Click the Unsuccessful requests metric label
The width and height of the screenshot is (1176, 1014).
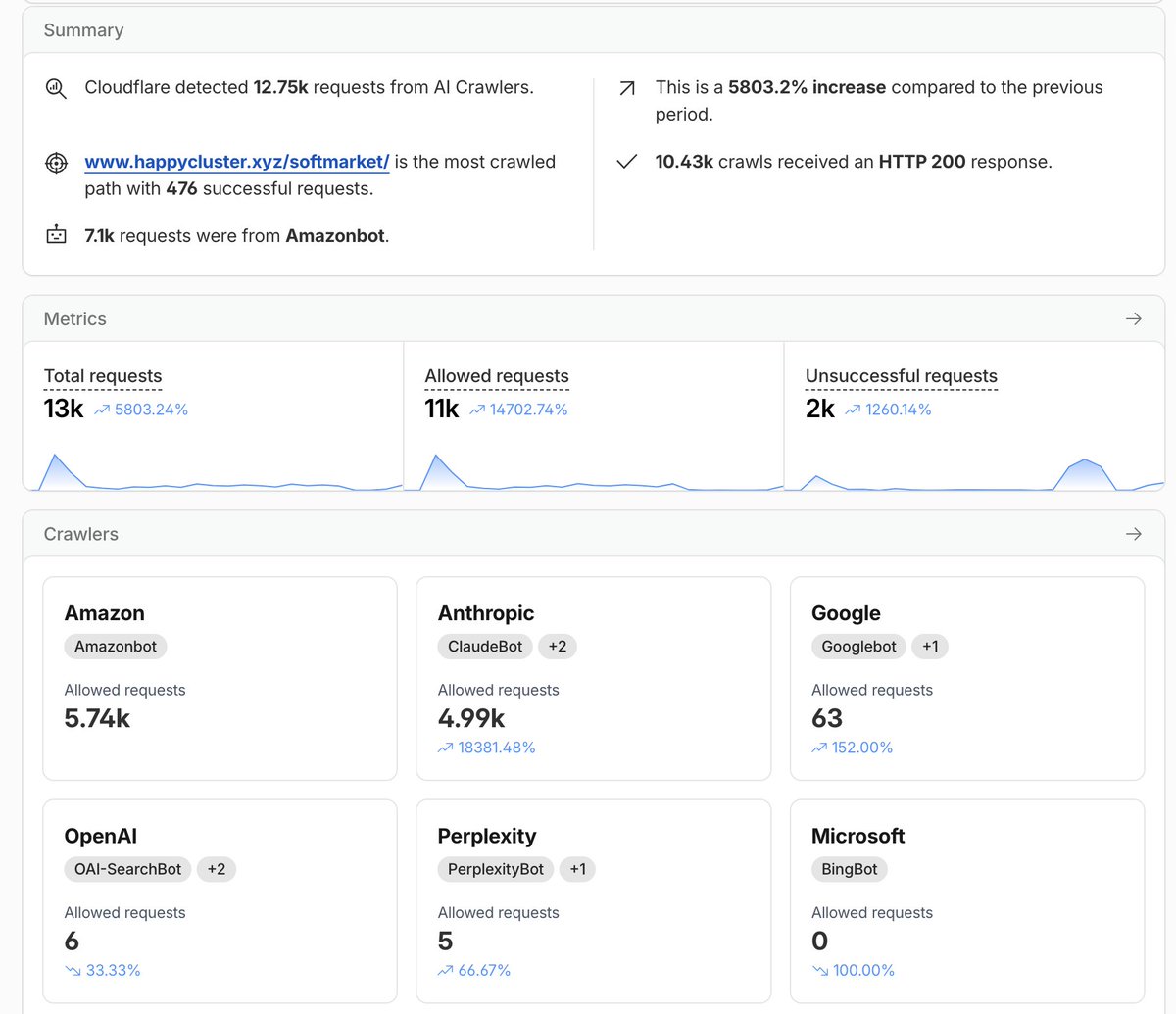tap(902, 376)
